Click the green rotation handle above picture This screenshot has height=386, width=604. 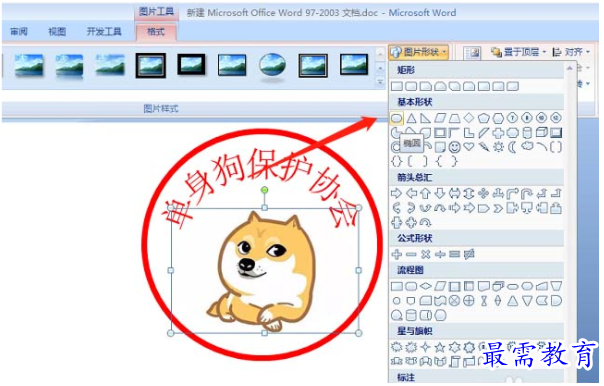264,190
